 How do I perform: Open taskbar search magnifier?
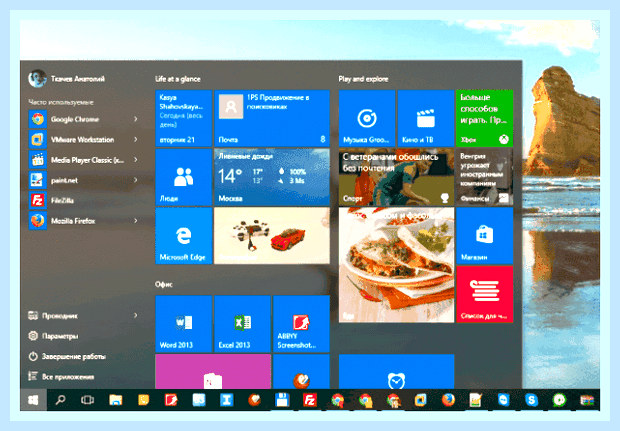click(x=60, y=400)
